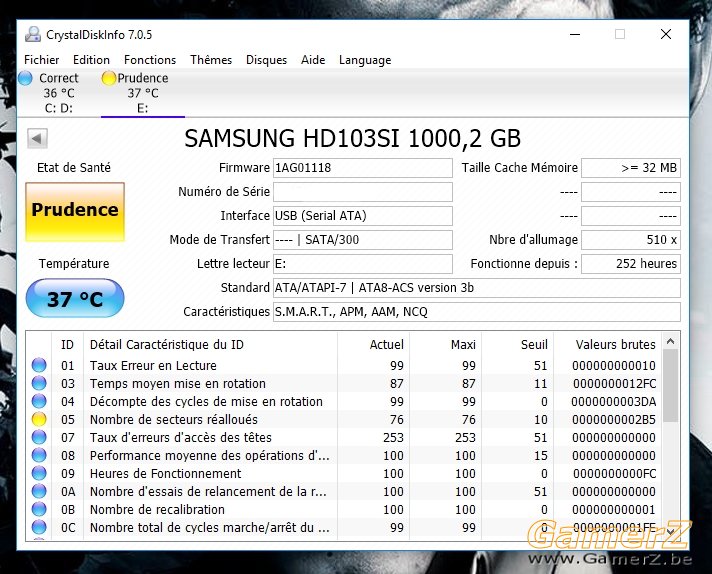Select row Nombre de recalibration

(x=344, y=510)
